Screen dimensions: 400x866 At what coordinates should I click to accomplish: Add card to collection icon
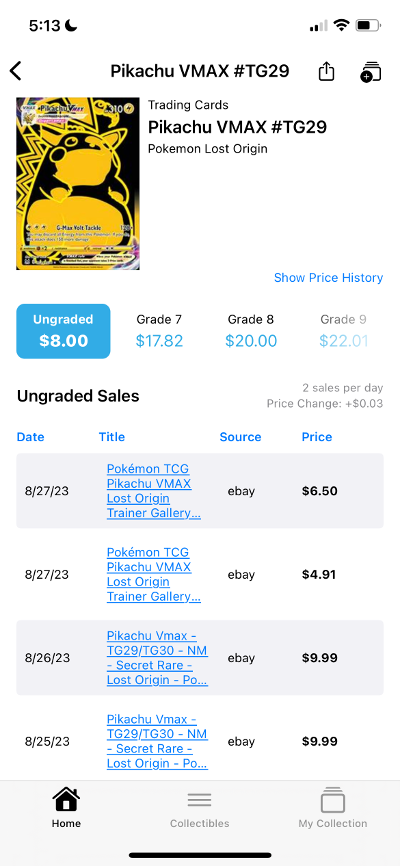click(x=370, y=72)
